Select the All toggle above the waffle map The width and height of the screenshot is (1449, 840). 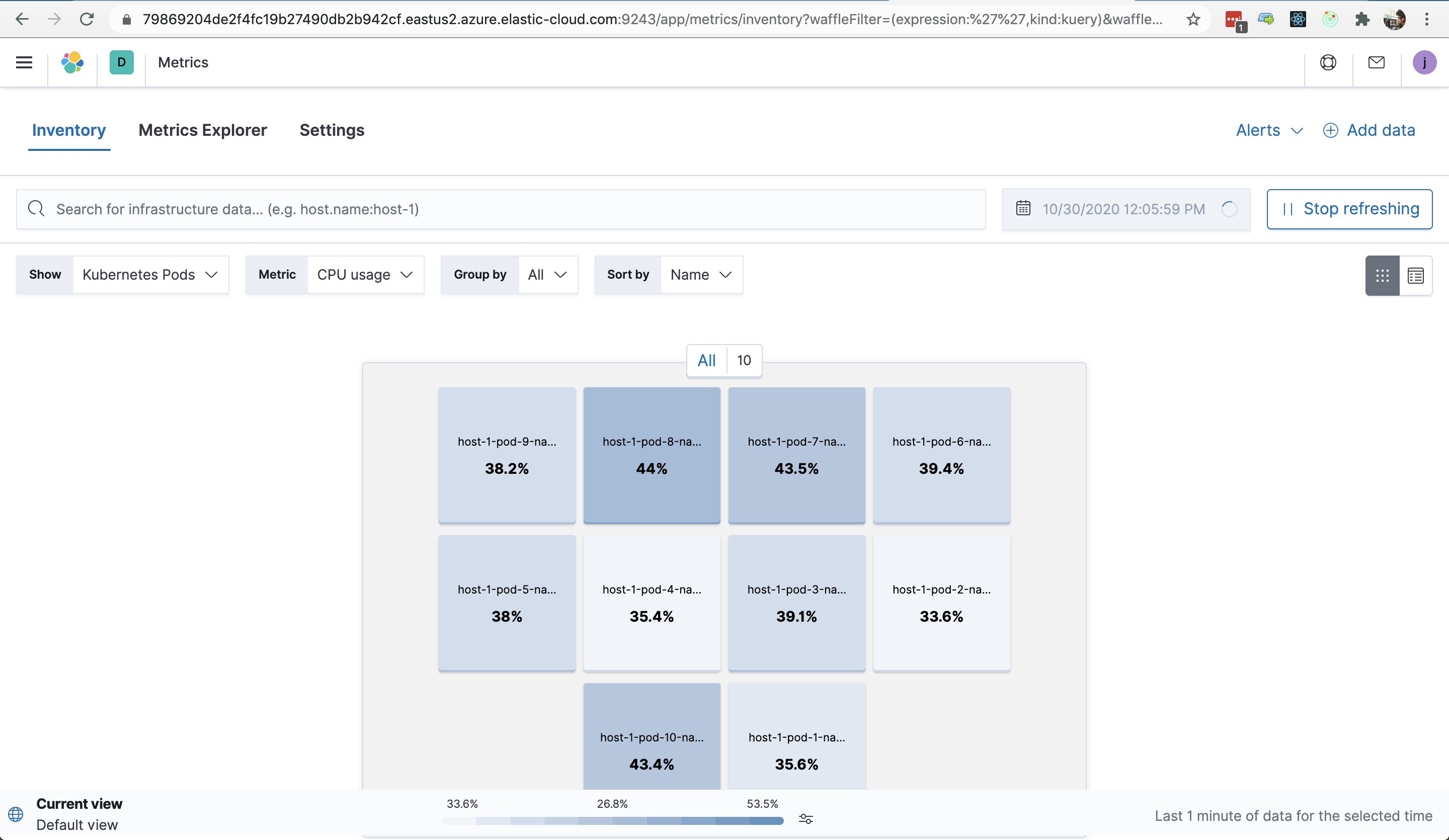pyautogui.click(x=706, y=360)
